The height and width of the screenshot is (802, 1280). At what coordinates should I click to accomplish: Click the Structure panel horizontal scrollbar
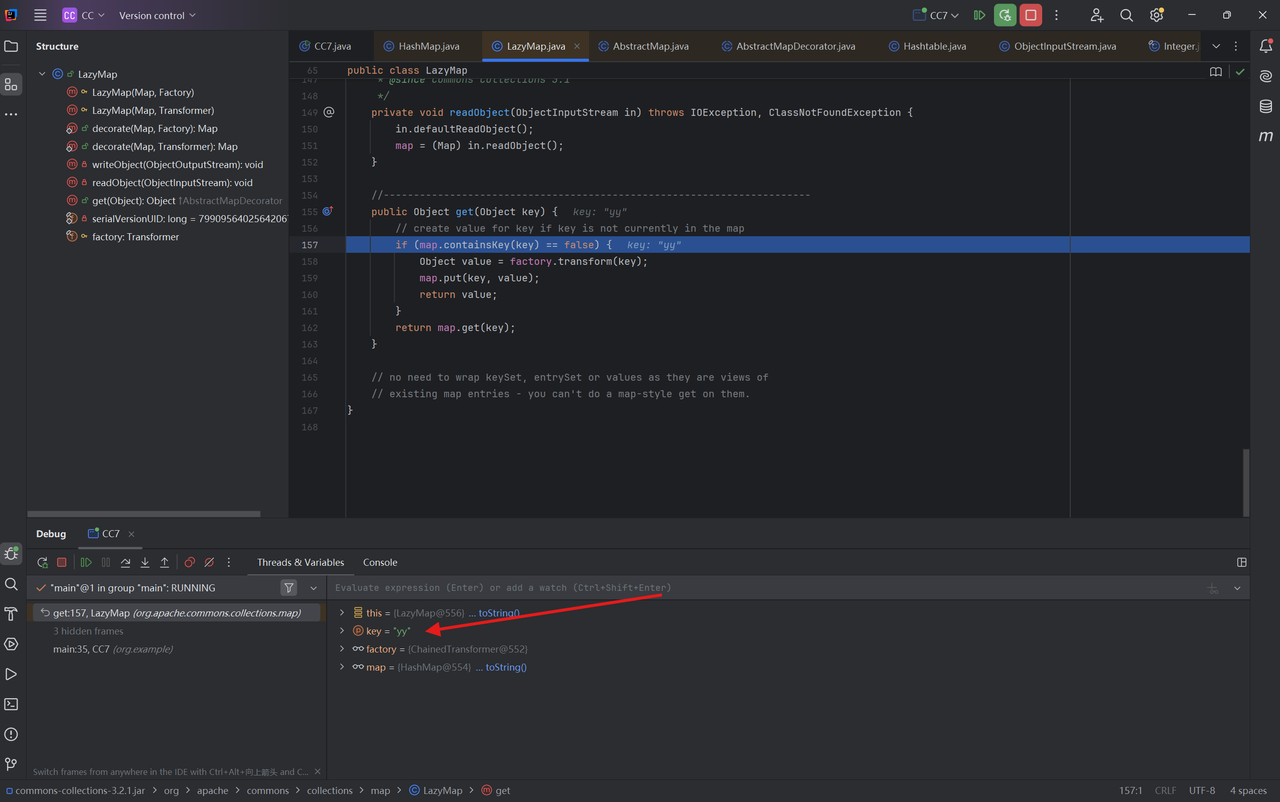[x=145, y=514]
